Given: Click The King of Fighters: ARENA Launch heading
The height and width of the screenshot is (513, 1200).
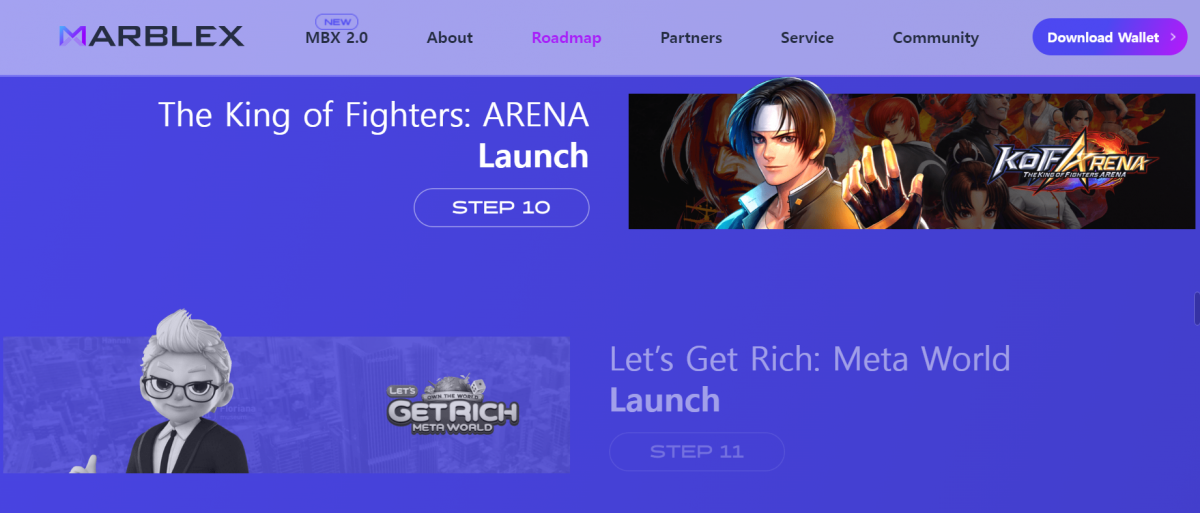Looking at the screenshot, I should coord(373,135).
